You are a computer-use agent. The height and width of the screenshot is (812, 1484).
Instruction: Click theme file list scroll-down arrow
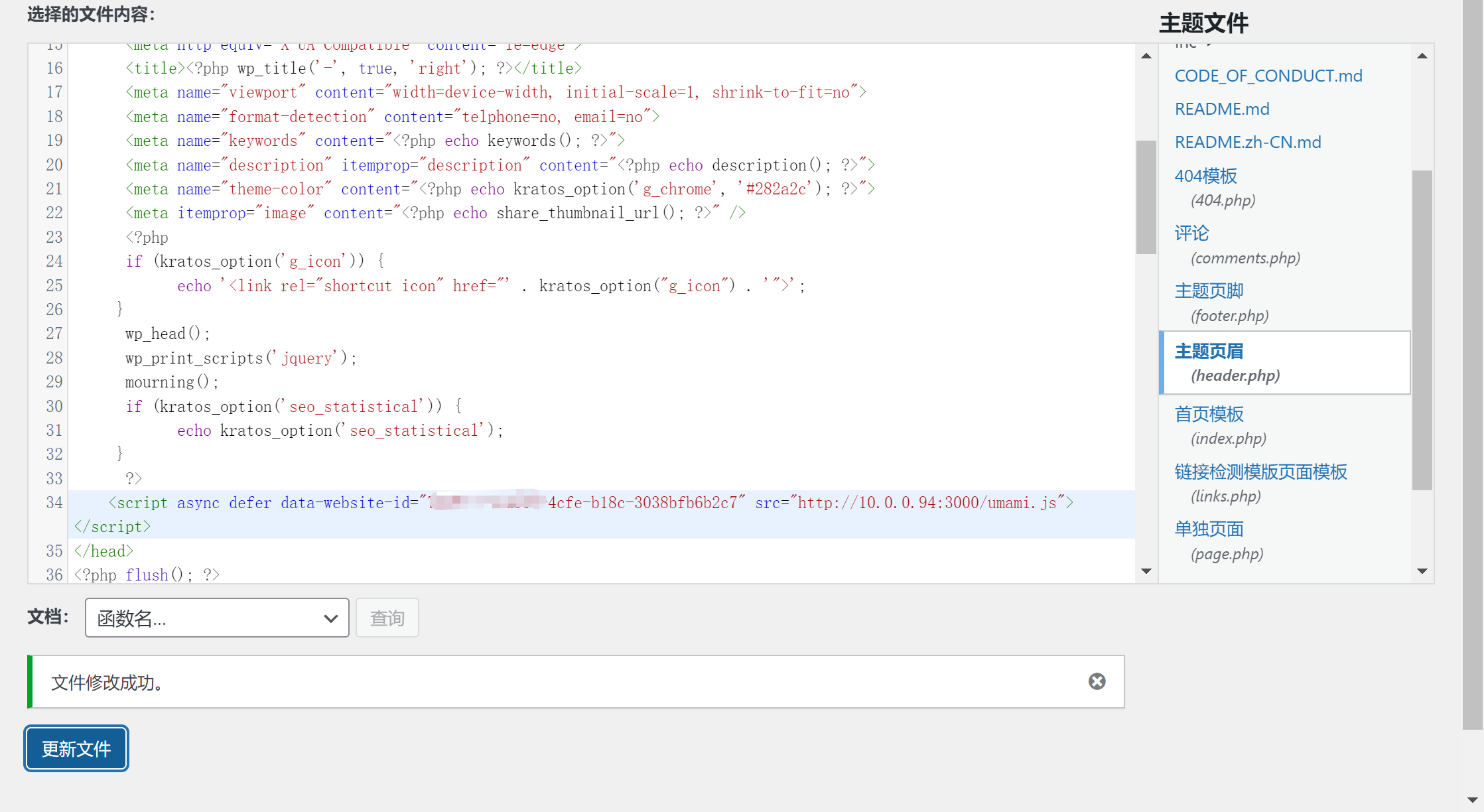[x=1422, y=571]
